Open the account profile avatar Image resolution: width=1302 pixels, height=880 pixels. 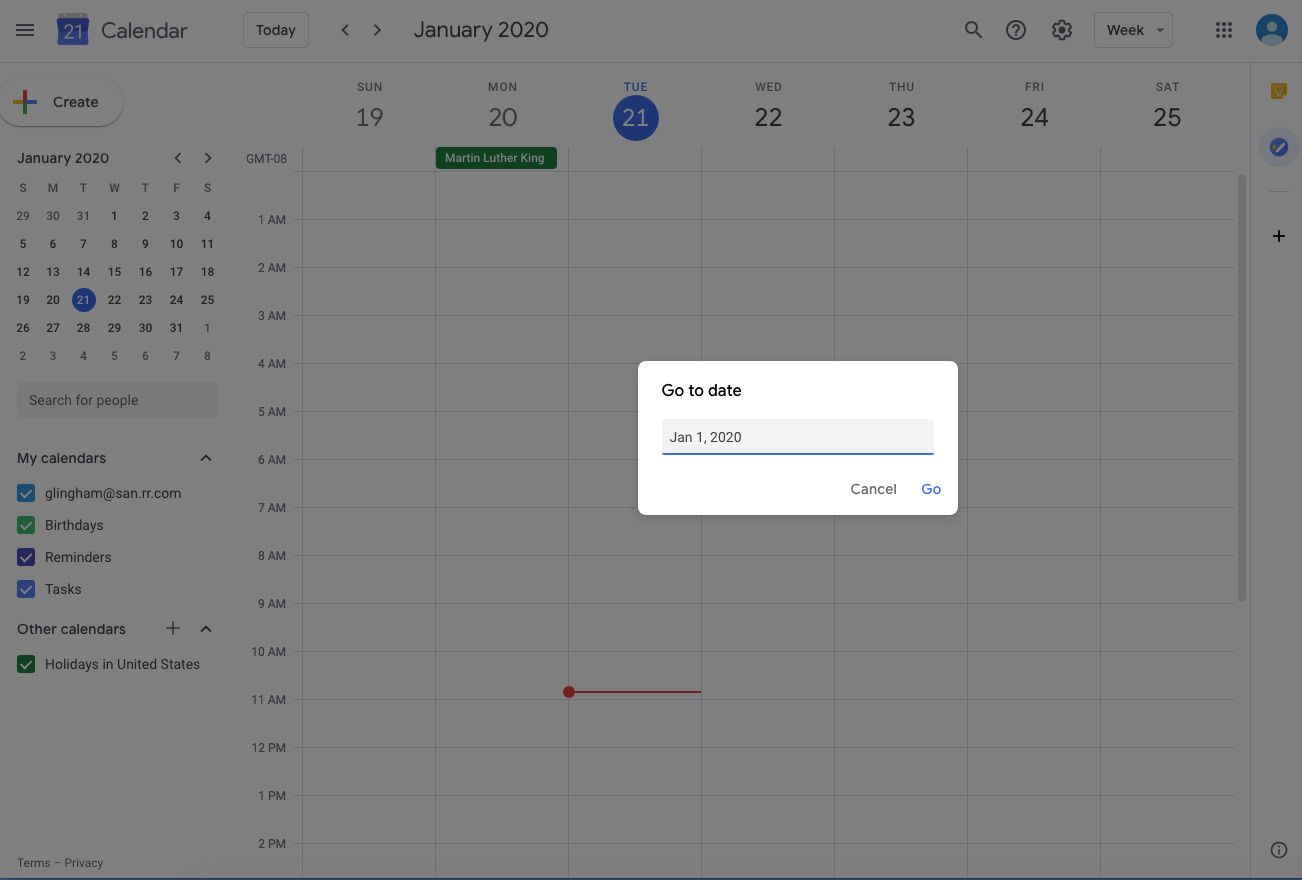click(x=1272, y=30)
